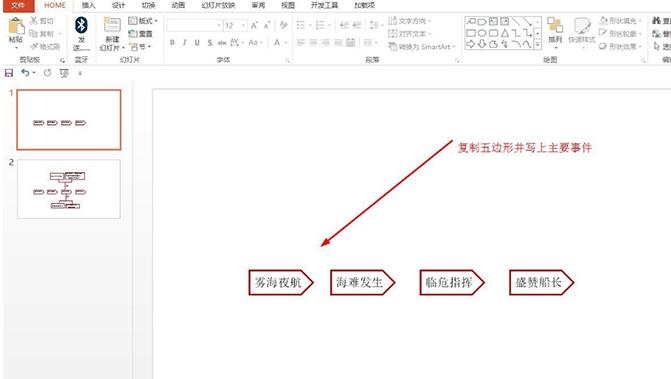
Task: Switch to the Developer (开发工具) tab
Action: [x=324, y=6]
